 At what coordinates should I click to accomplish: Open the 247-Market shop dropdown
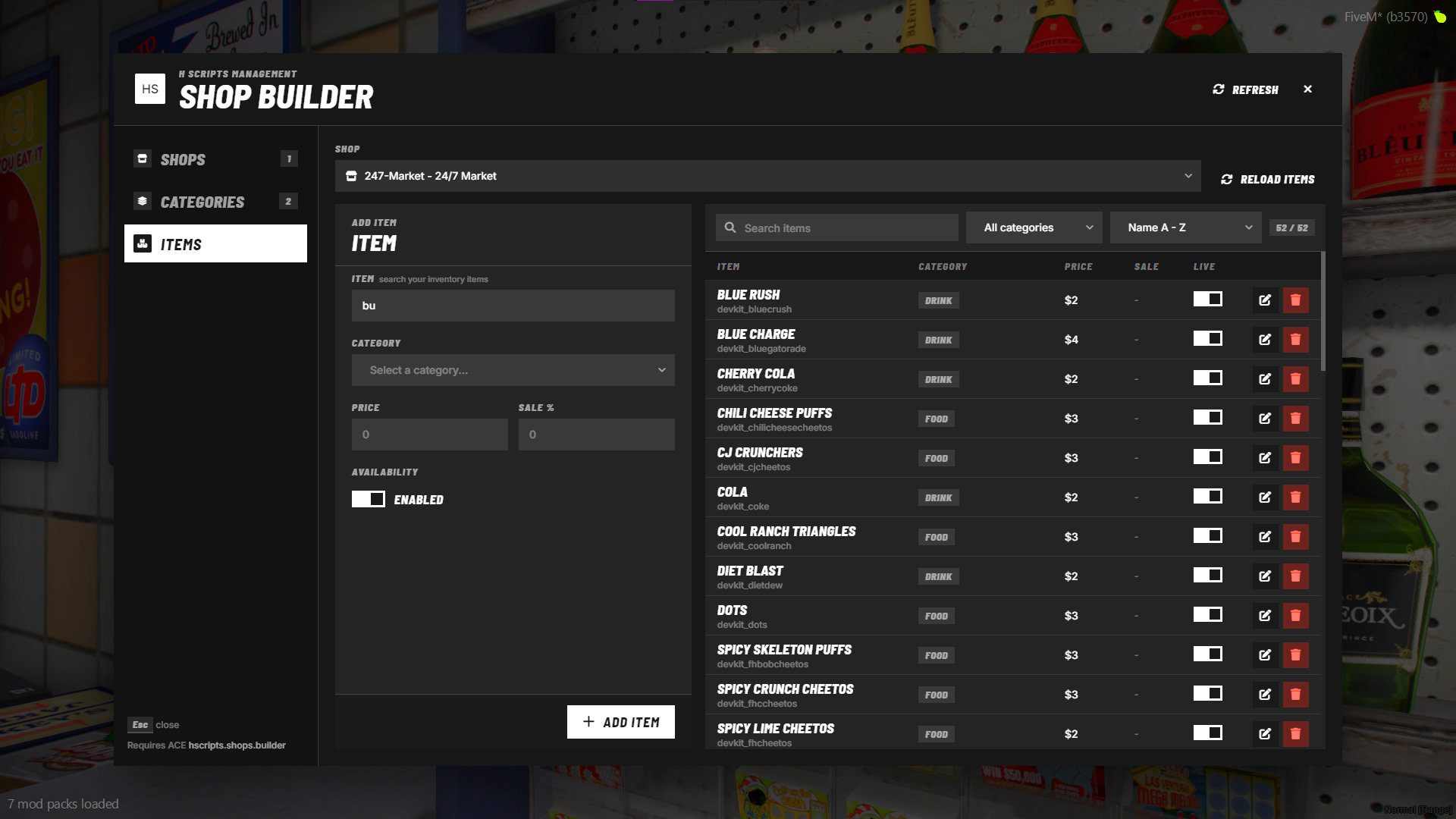[768, 176]
